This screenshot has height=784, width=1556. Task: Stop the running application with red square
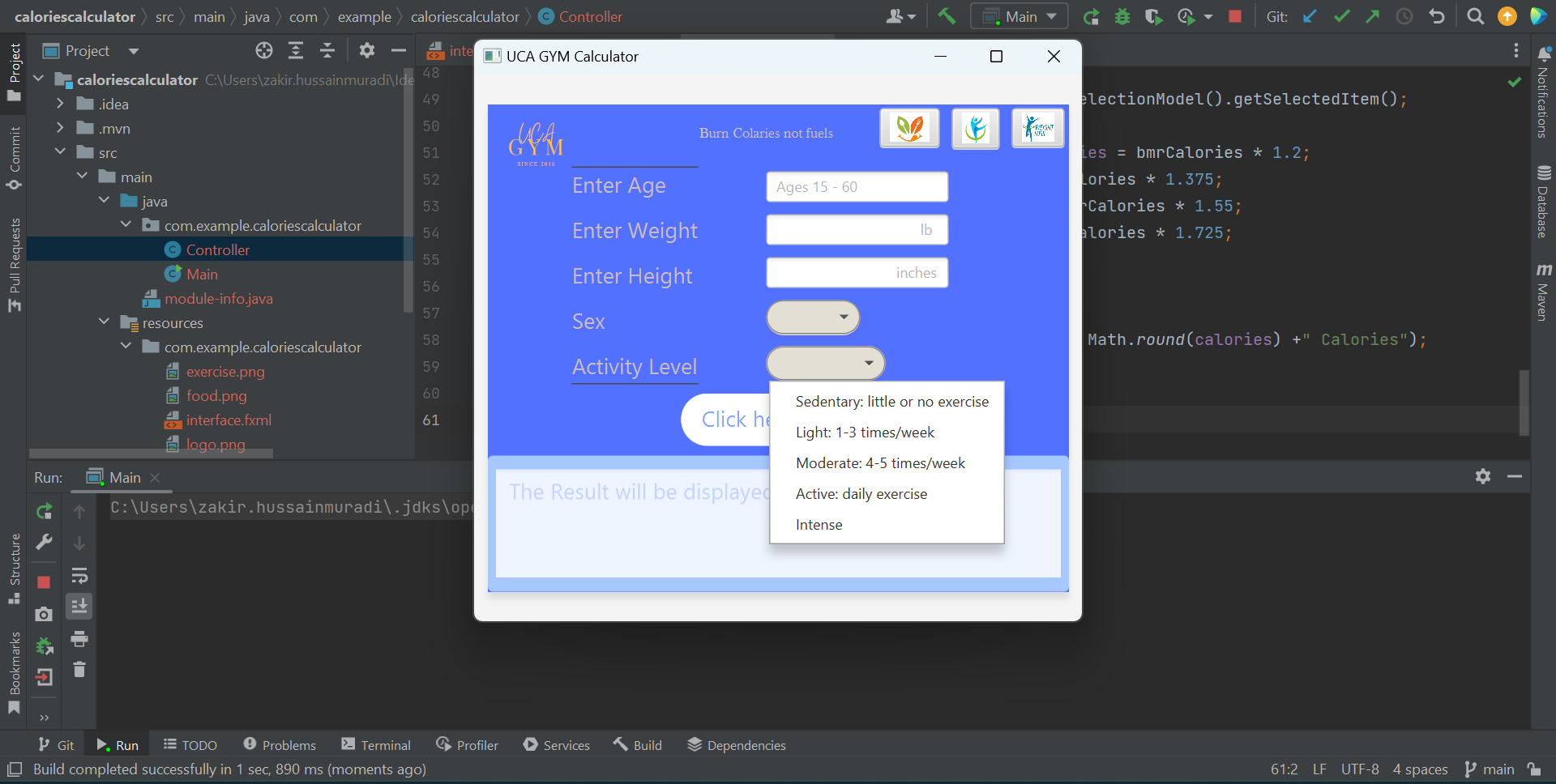click(x=1235, y=16)
